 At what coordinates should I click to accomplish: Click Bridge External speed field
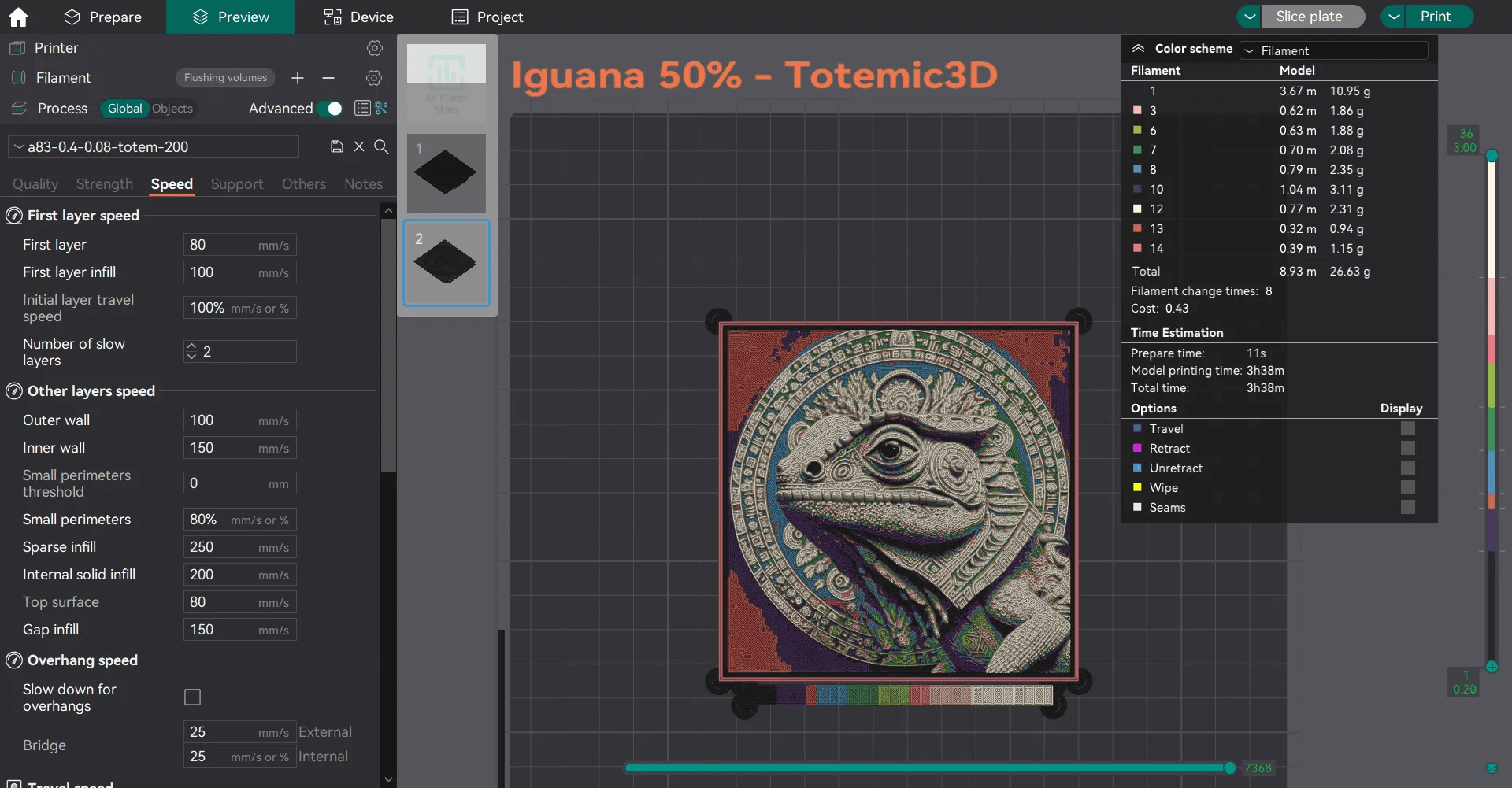tap(239, 732)
